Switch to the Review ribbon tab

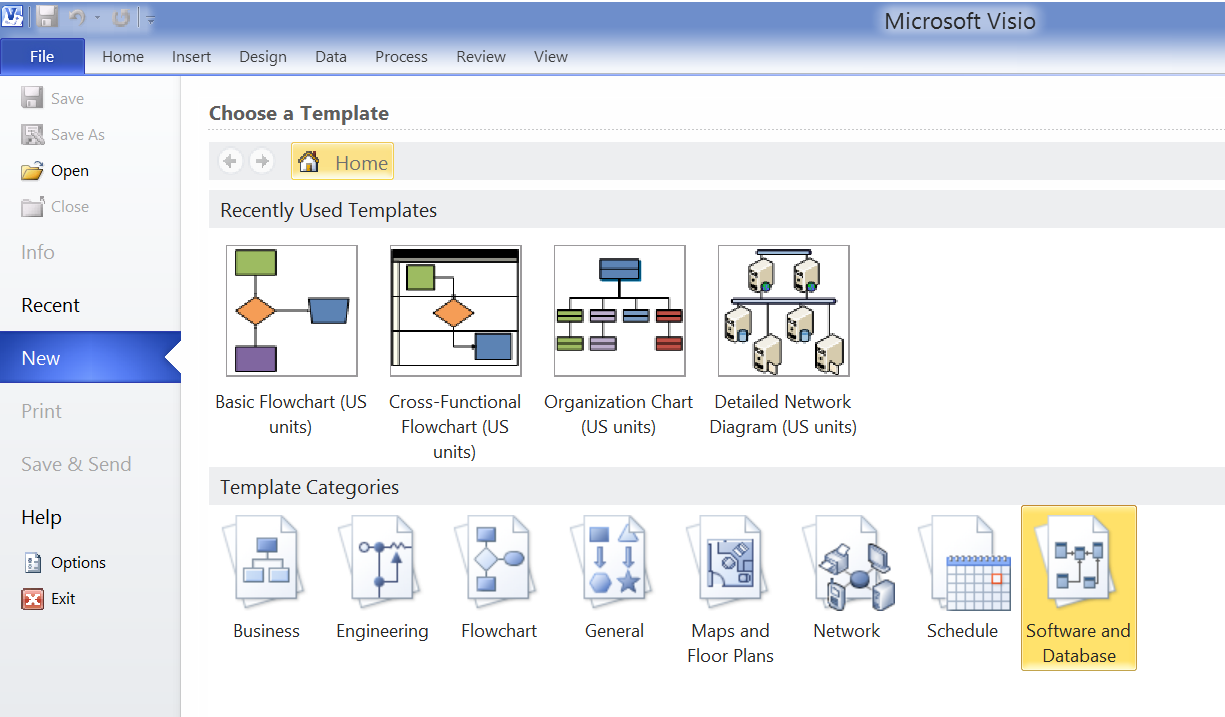coord(481,57)
